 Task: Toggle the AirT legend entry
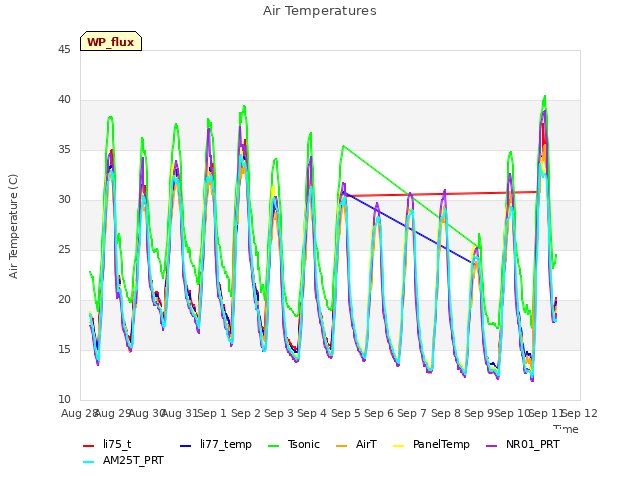[356, 444]
